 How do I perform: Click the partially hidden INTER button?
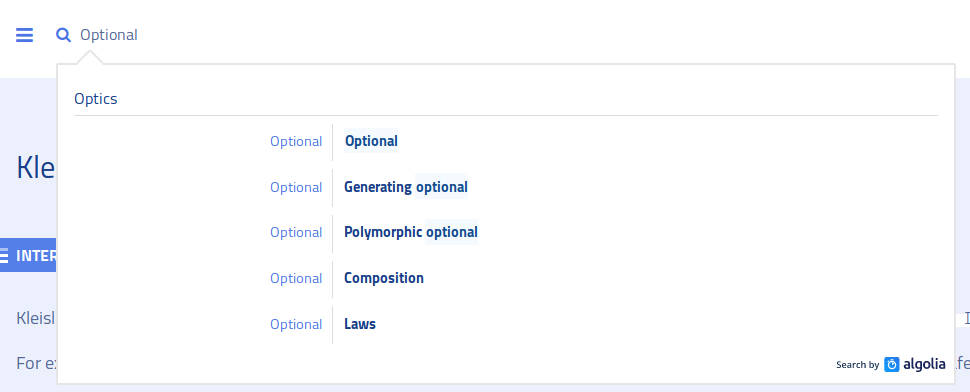(28, 255)
